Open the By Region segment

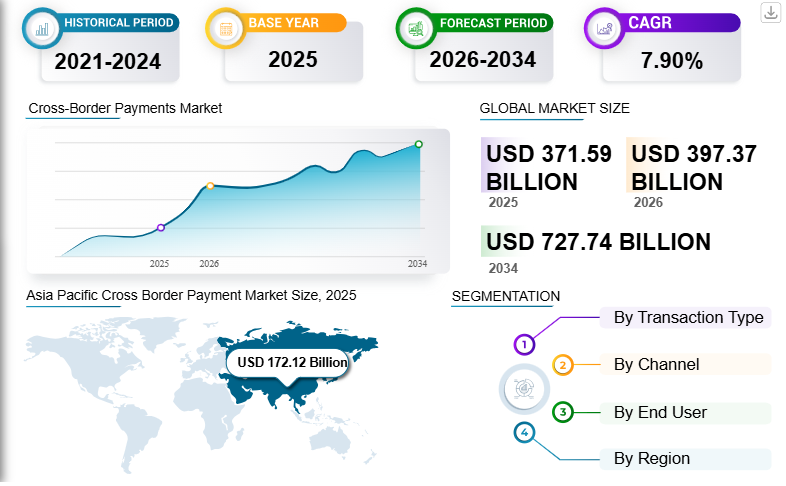click(685, 458)
